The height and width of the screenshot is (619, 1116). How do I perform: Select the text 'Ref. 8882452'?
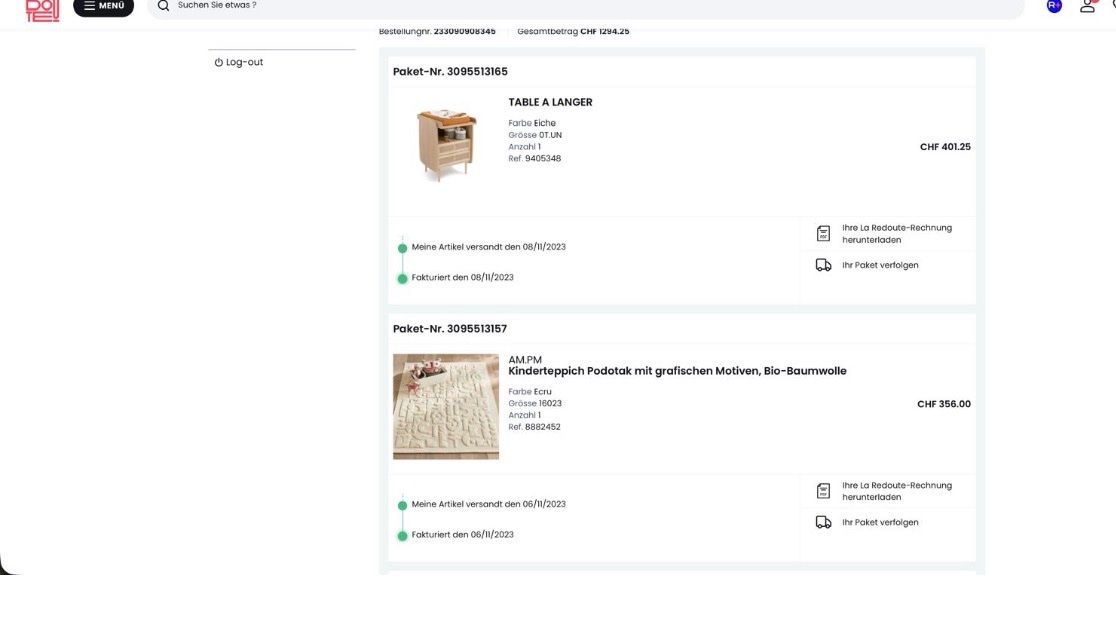[535, 428]
